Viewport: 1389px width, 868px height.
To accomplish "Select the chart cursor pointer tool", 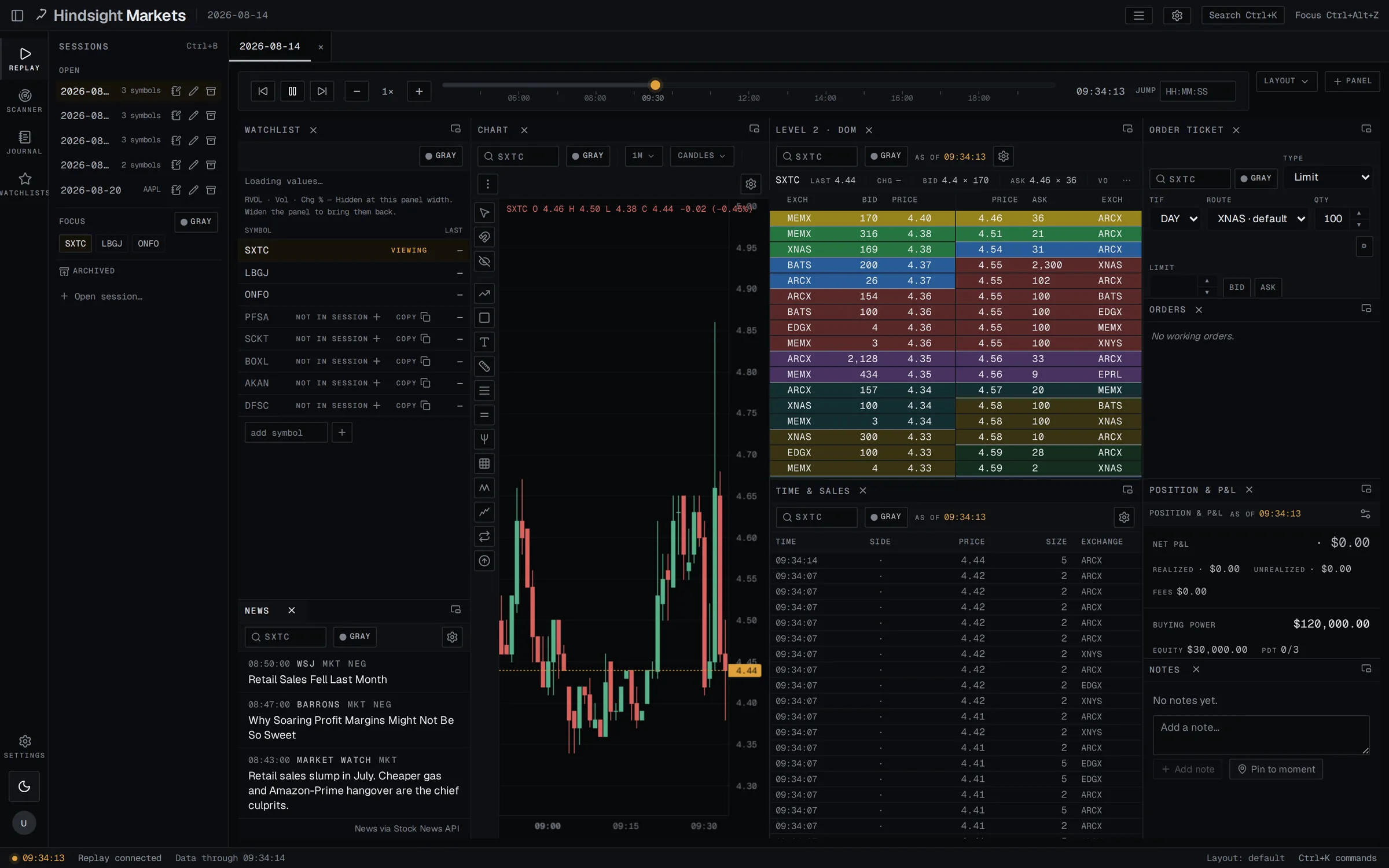I will coord(484,213).
